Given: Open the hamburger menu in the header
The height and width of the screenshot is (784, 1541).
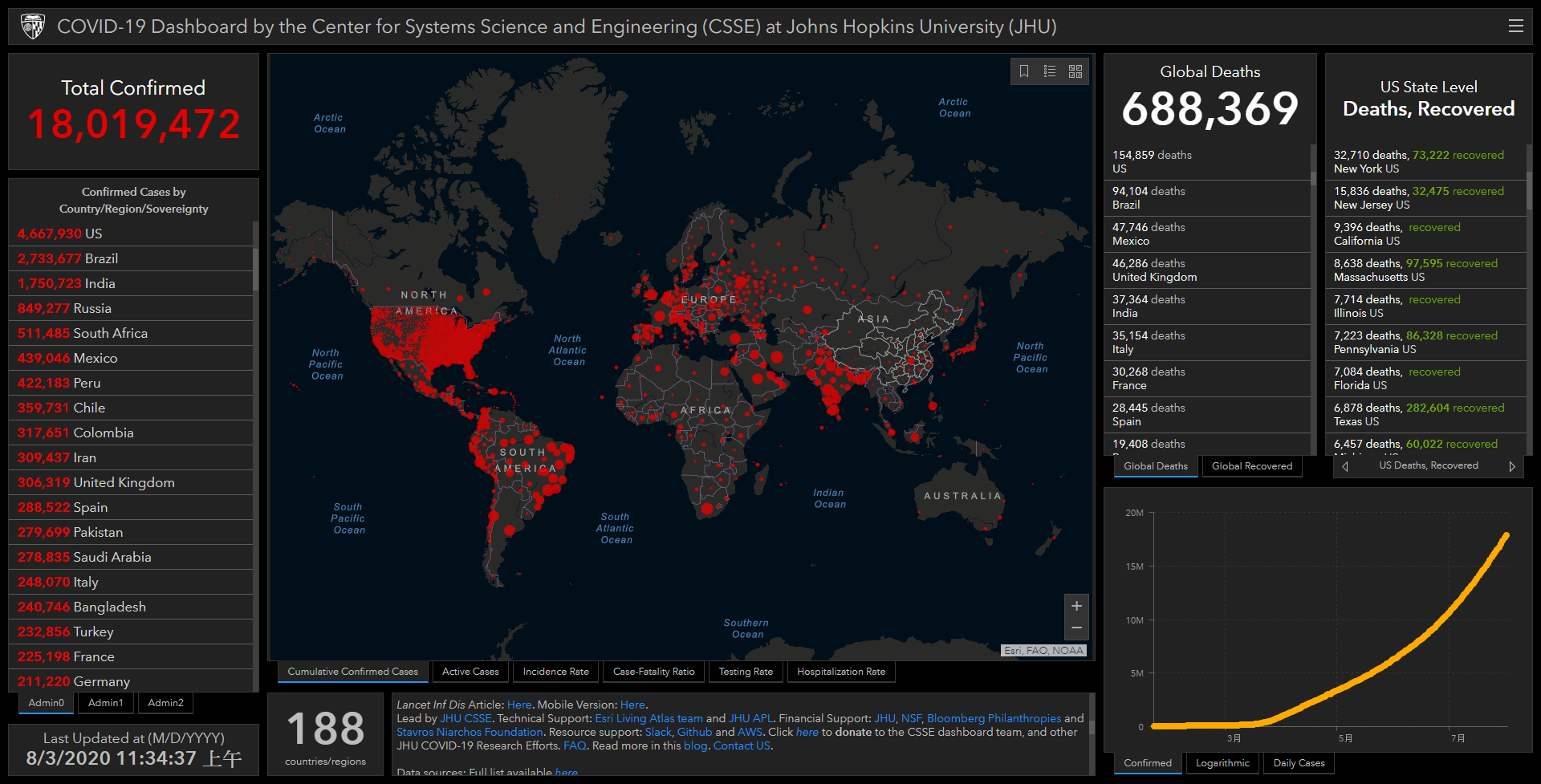Looking at the screenshot, I should click(1515, 26).
